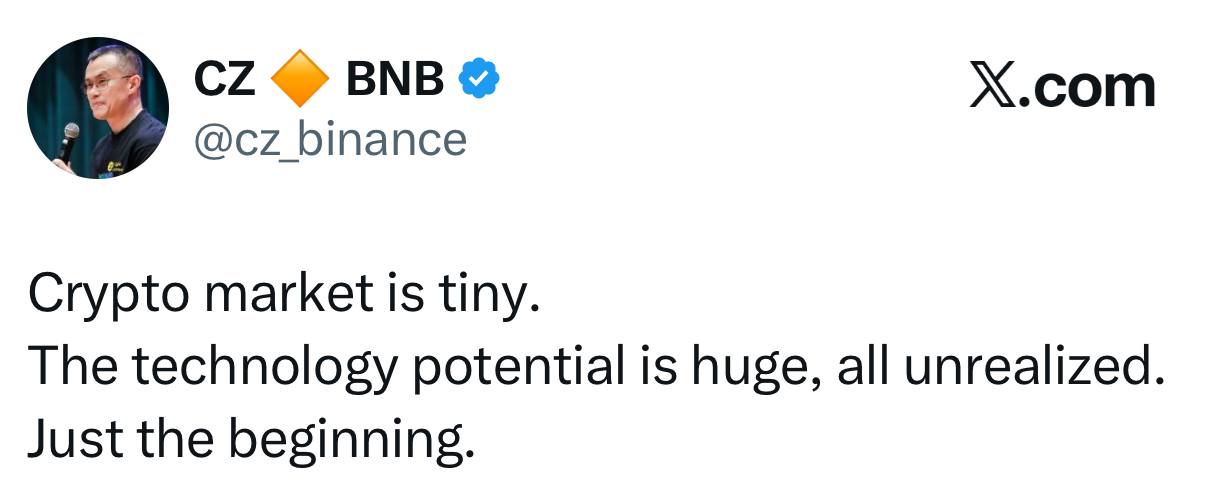The width and height of the screenshot is (1206, 485).
Task: Click the display name "CZ"
Action: [224, 80]
